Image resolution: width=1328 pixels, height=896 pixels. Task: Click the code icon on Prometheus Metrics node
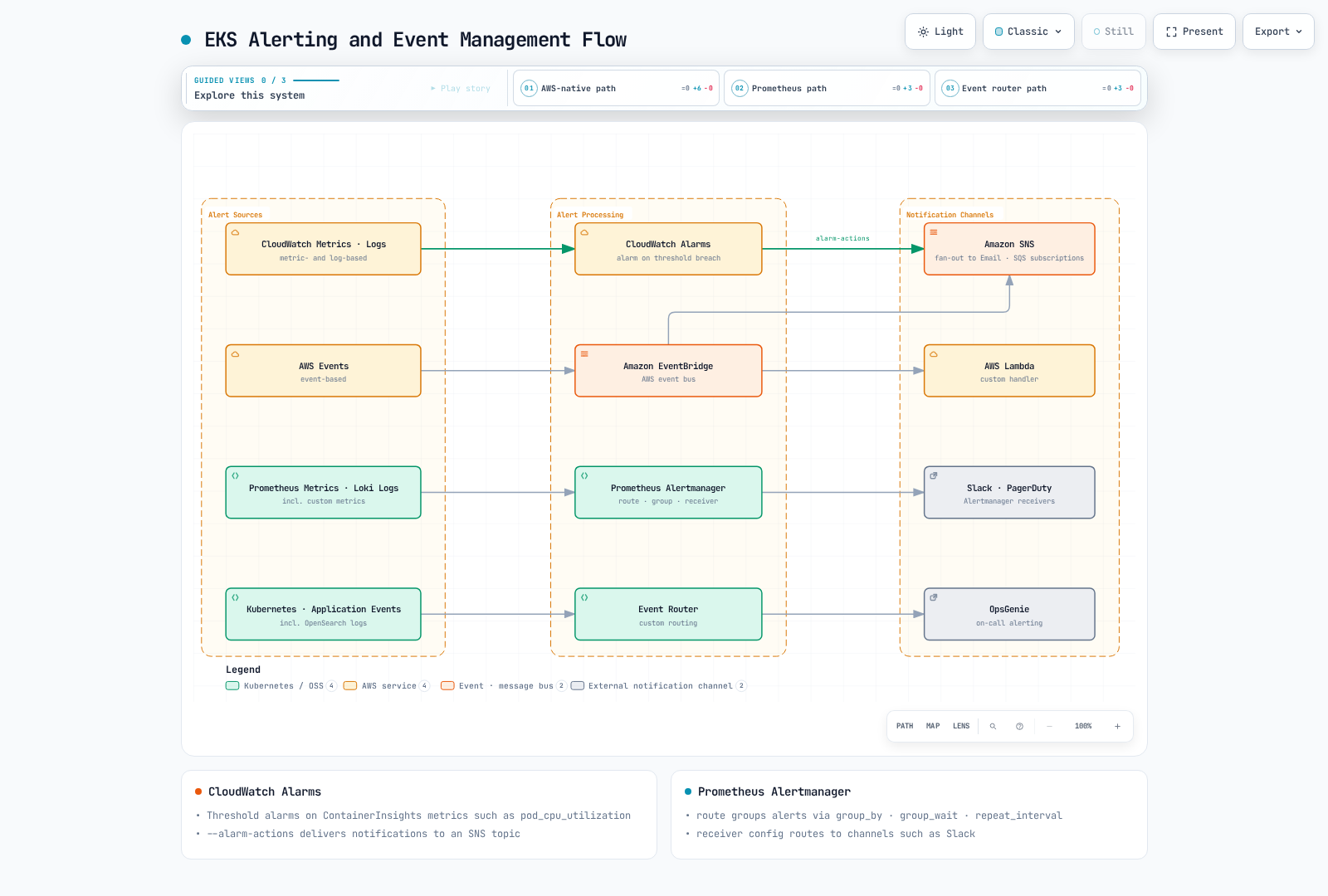click(235, 475)
